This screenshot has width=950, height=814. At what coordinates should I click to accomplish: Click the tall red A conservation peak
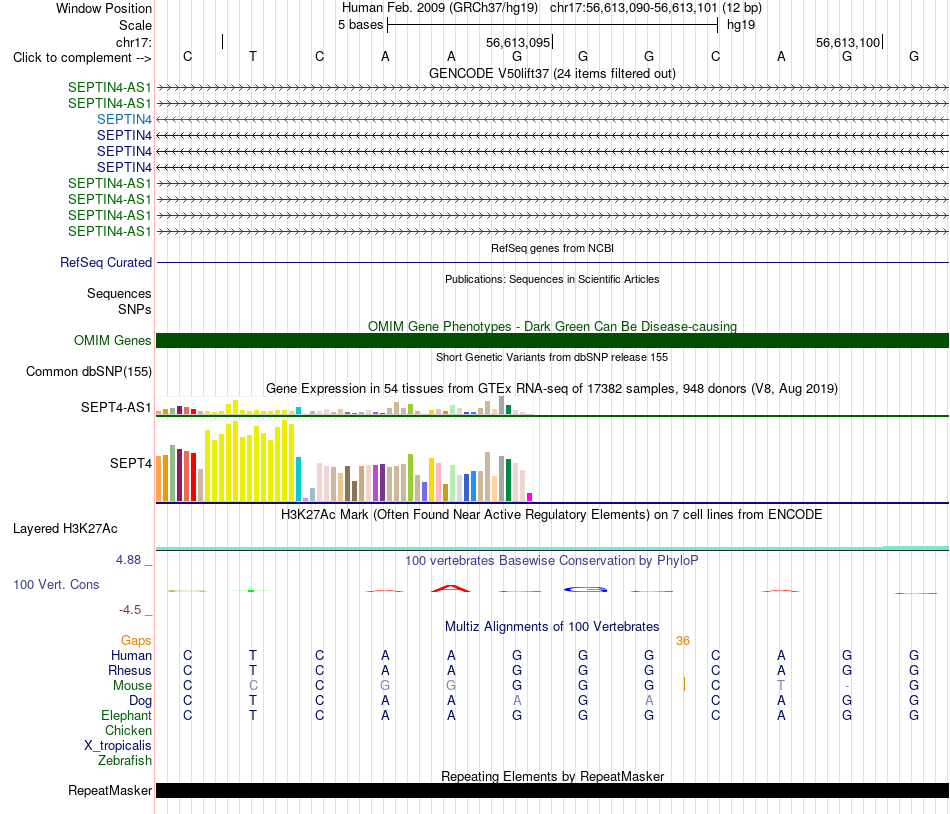tap(450, 588)
